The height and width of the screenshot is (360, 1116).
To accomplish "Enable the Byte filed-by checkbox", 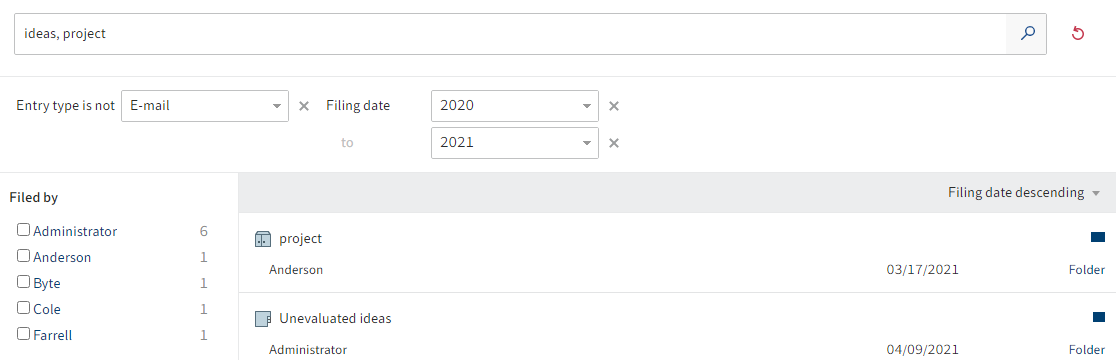I will 23,282.
